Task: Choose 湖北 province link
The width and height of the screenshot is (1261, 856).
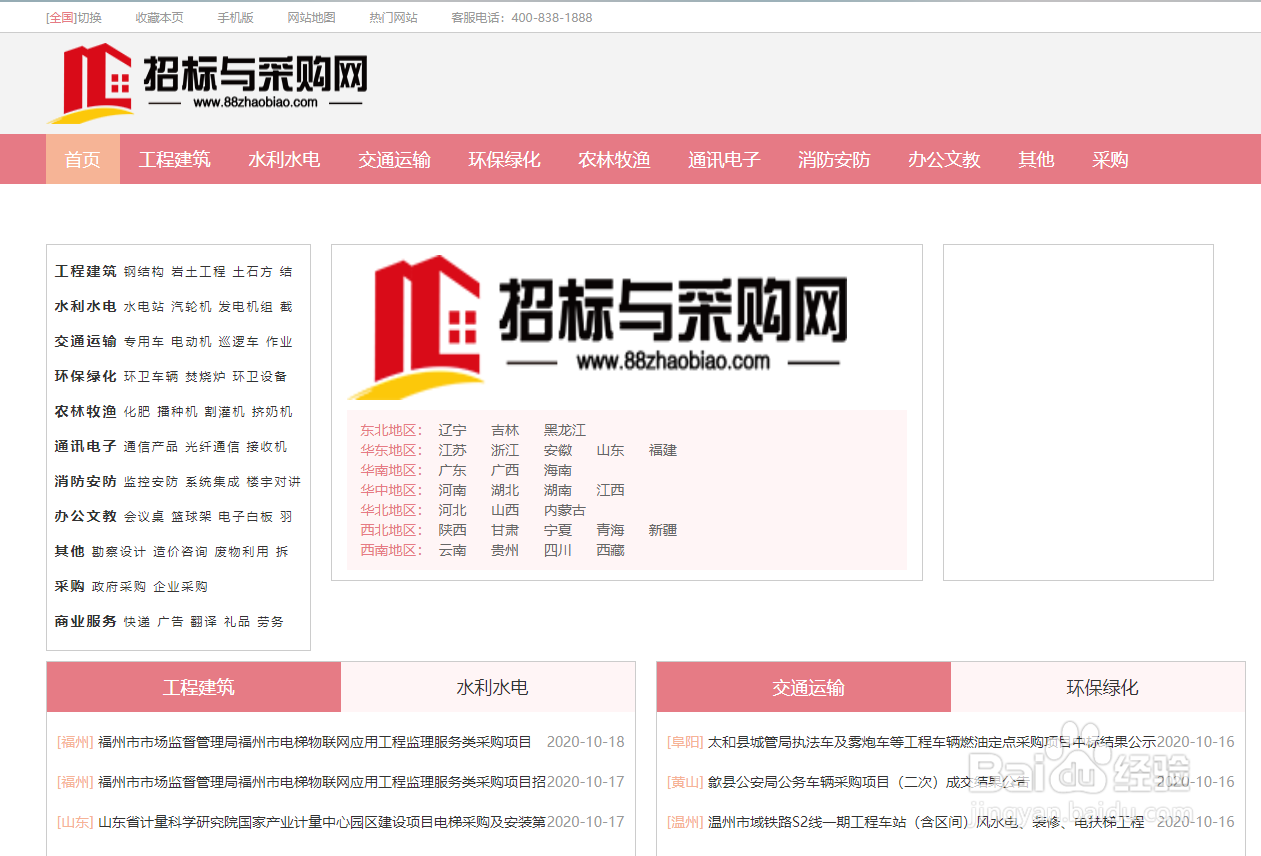Action: pyautogui.click(x=505, y=490)
